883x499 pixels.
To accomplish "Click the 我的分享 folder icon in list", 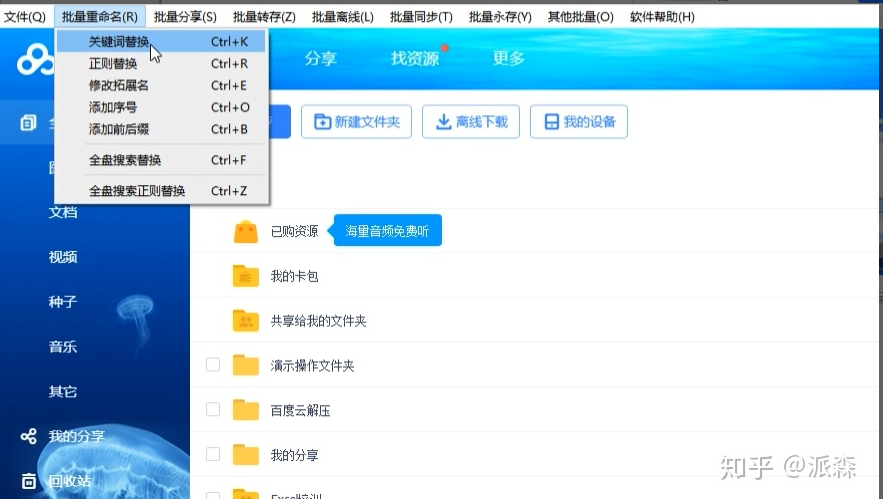I will [x=246, y=455].
